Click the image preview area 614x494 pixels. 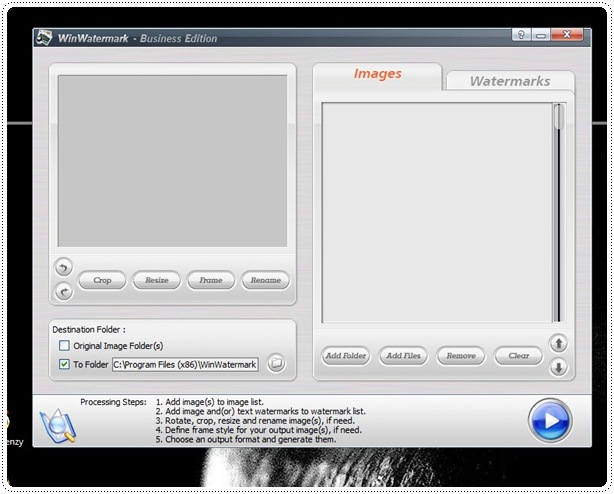[172, 161]
